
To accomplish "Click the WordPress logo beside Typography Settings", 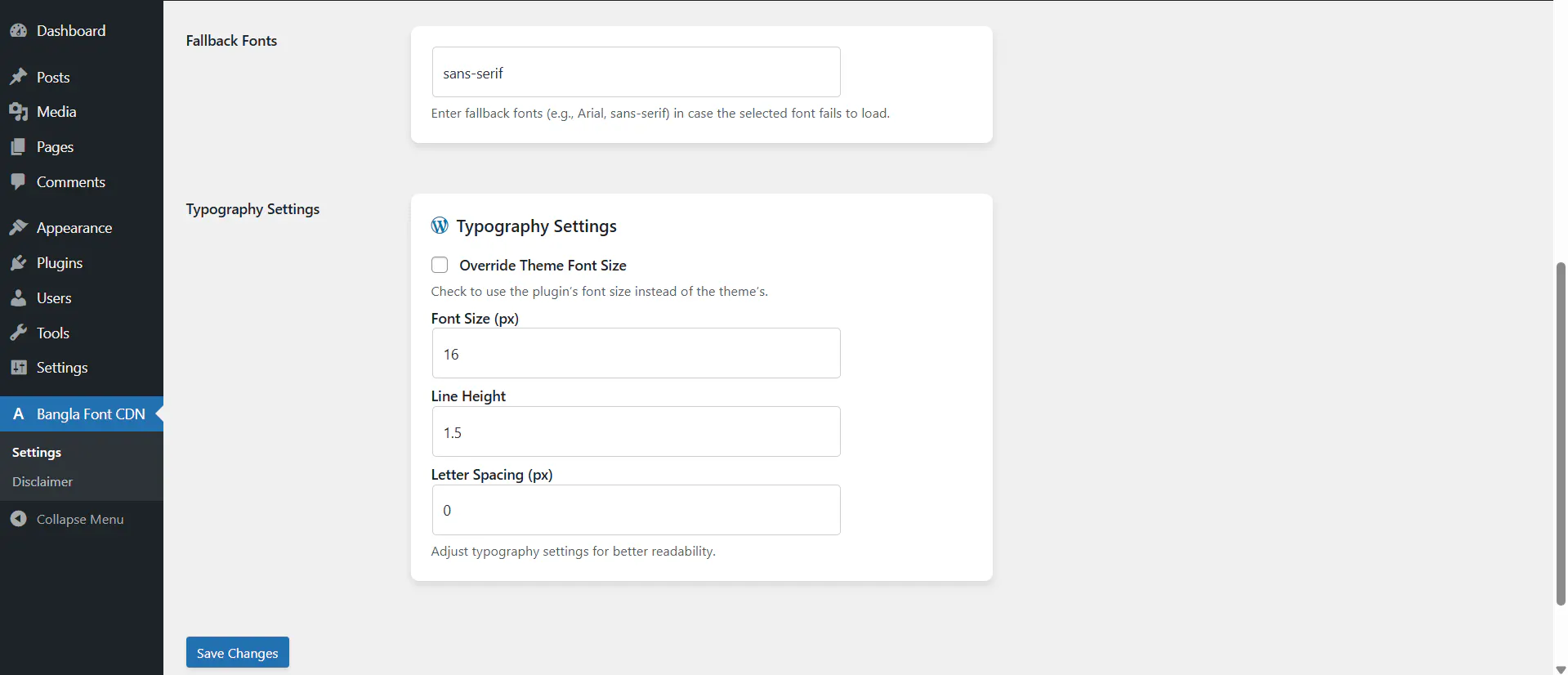I will [440, 226].
